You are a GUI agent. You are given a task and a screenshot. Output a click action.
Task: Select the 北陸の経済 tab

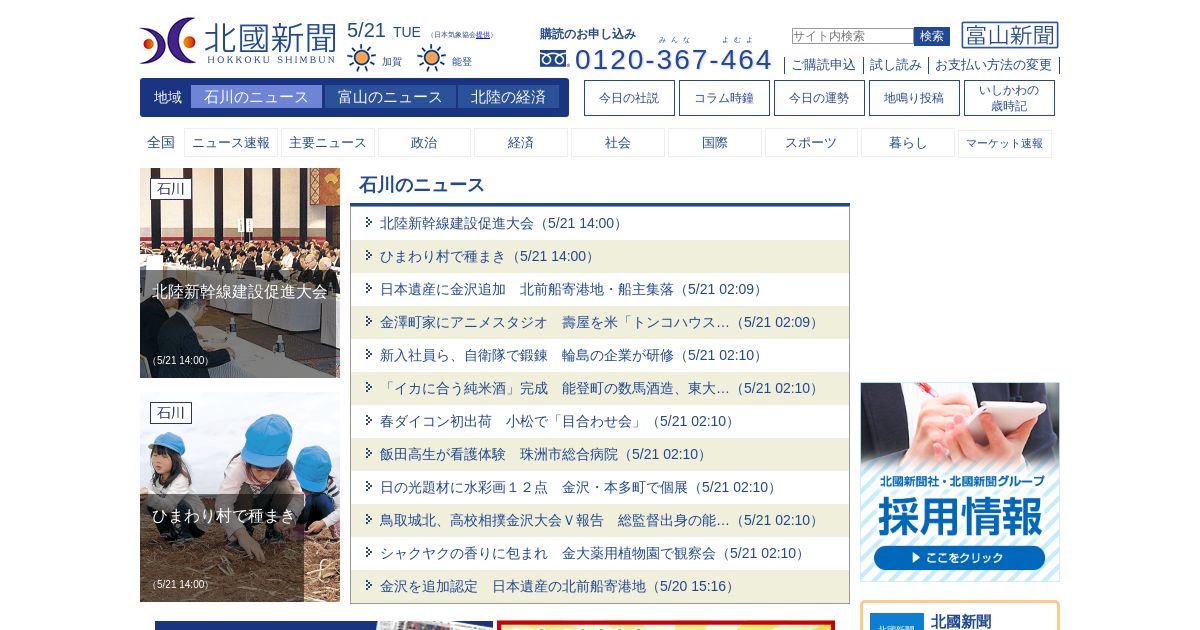click(x=508, y=97)
